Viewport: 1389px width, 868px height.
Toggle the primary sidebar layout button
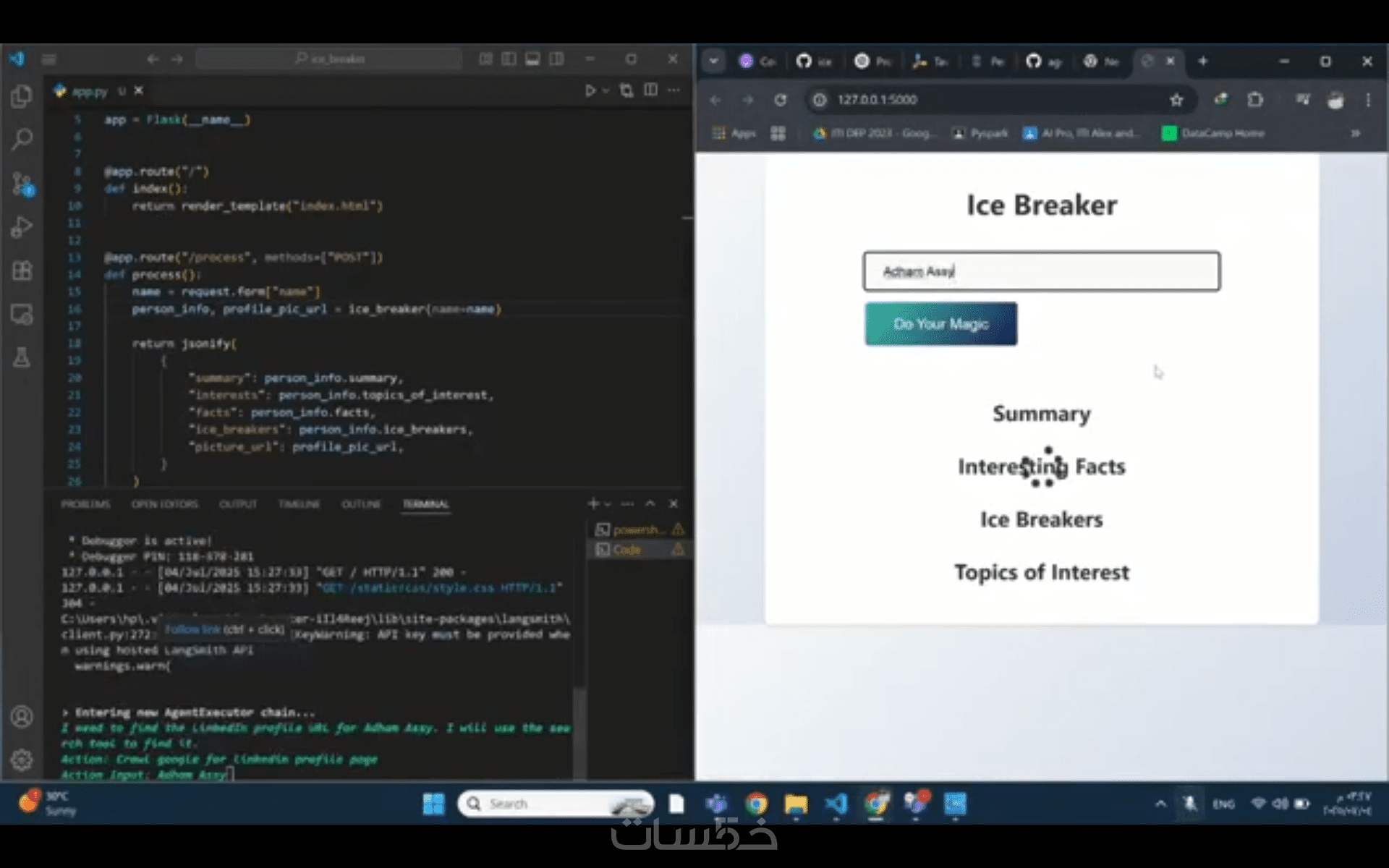pyautogui.click(x=509, y=59)
